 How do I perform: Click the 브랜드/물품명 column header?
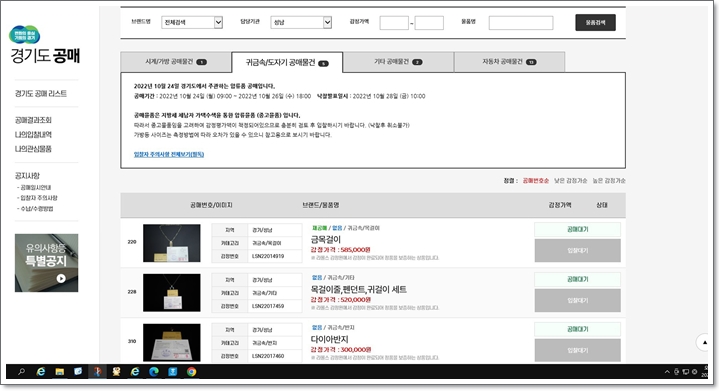click(x=321, y=205)
